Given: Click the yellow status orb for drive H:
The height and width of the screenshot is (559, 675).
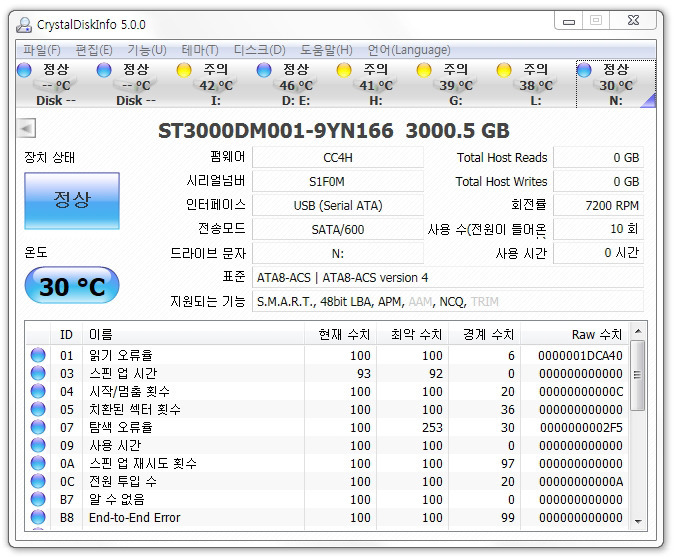Looking at the screenshot, I should click(344, 70).
